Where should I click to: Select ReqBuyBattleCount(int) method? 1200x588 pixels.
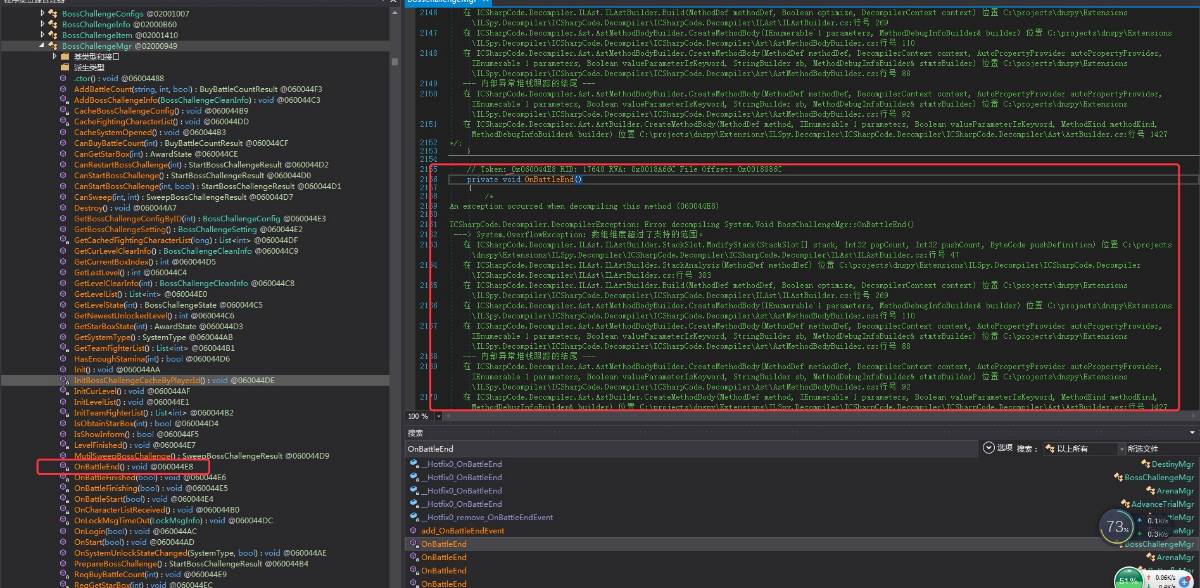150,575
